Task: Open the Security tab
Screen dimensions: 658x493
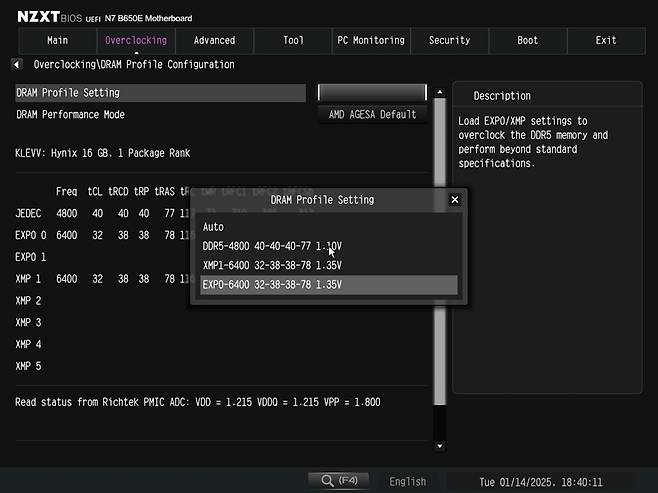Action: 449,41
